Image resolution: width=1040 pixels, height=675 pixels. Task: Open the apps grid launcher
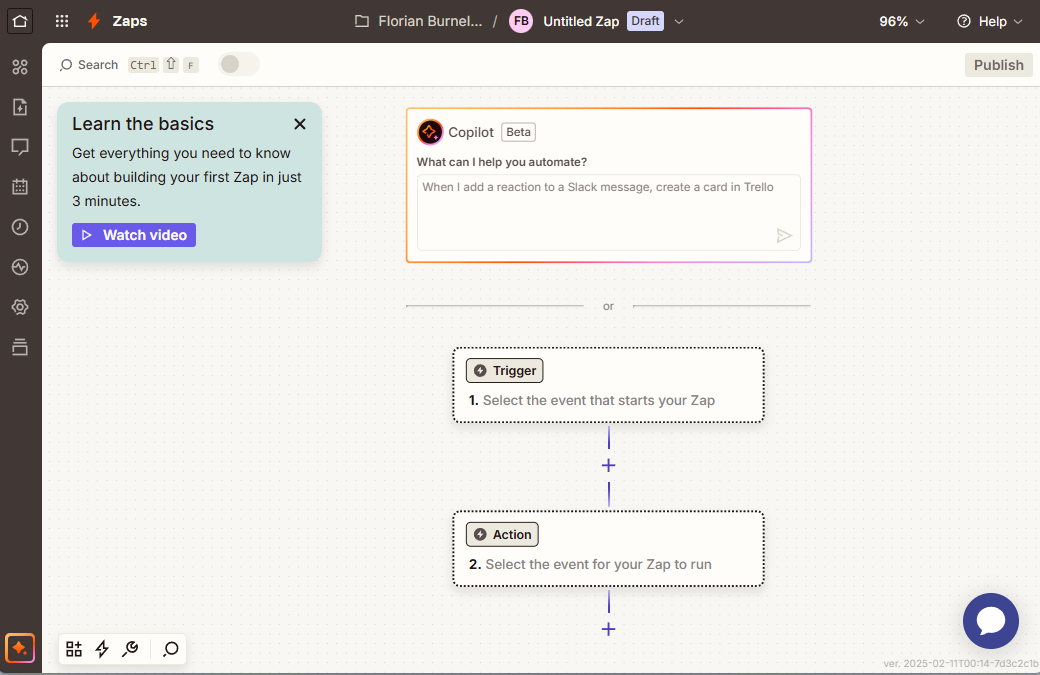62,21
